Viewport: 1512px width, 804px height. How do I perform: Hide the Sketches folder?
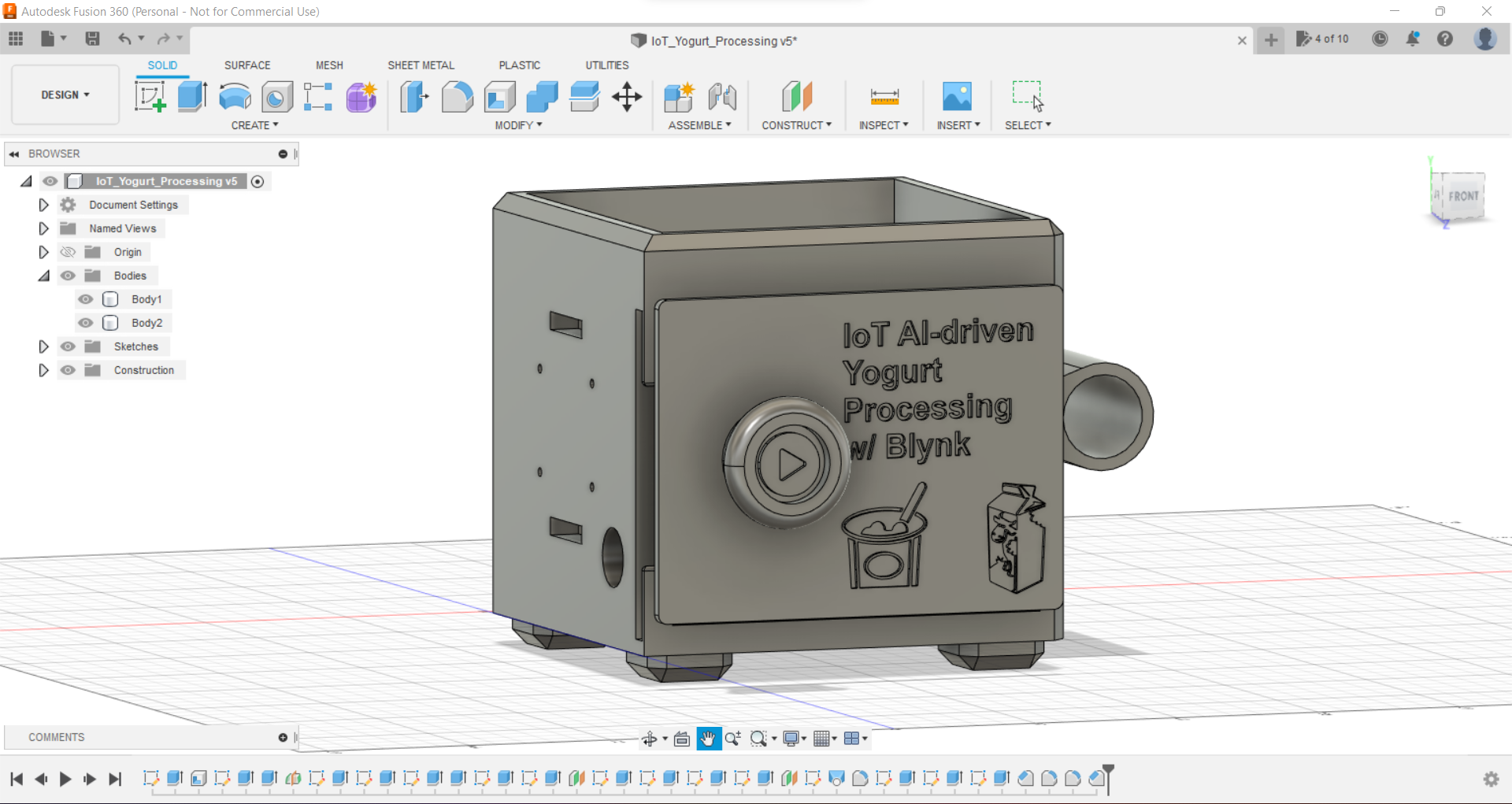[x=69, y=346]
